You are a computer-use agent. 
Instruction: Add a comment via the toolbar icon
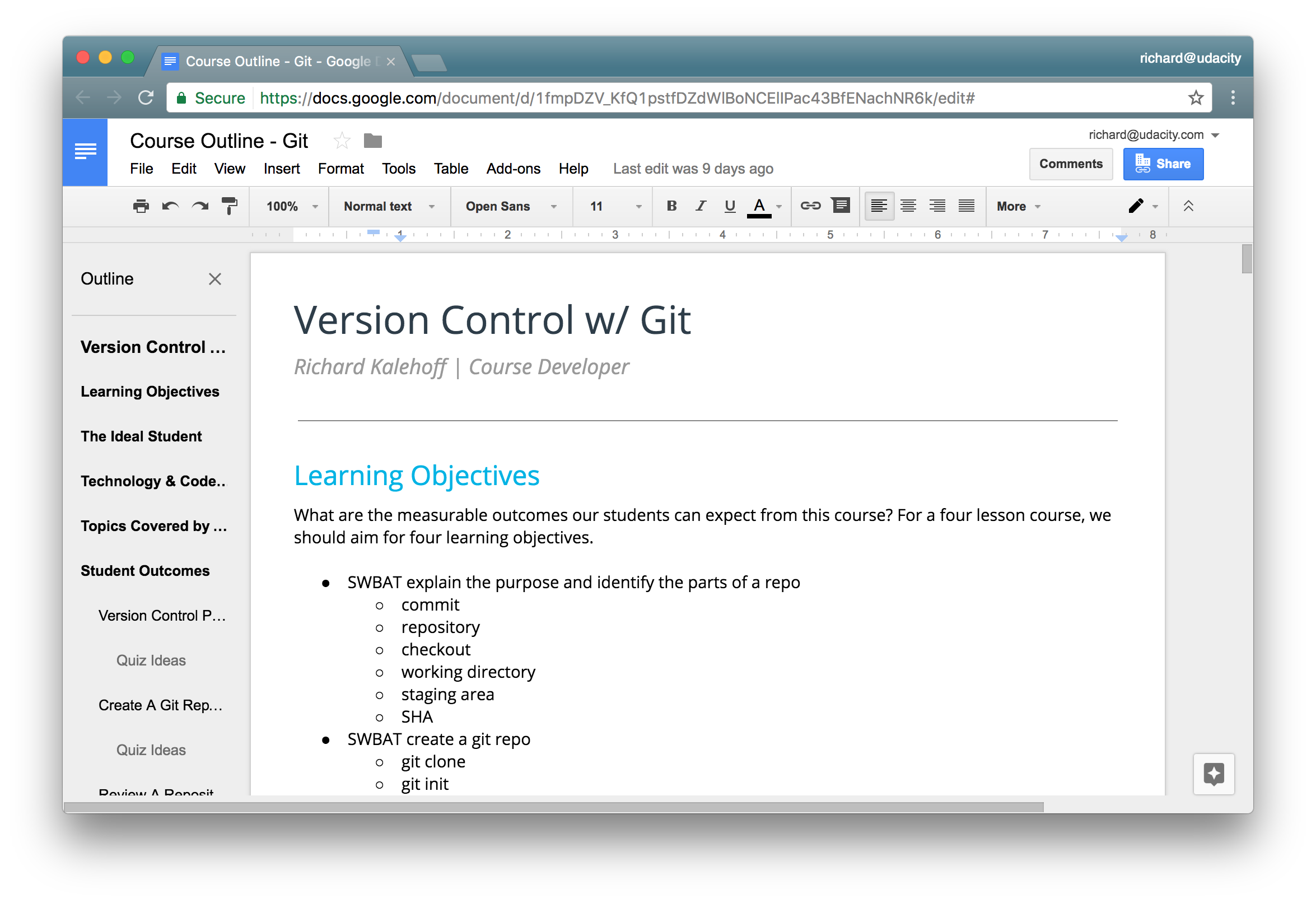[x=841, y=206]
